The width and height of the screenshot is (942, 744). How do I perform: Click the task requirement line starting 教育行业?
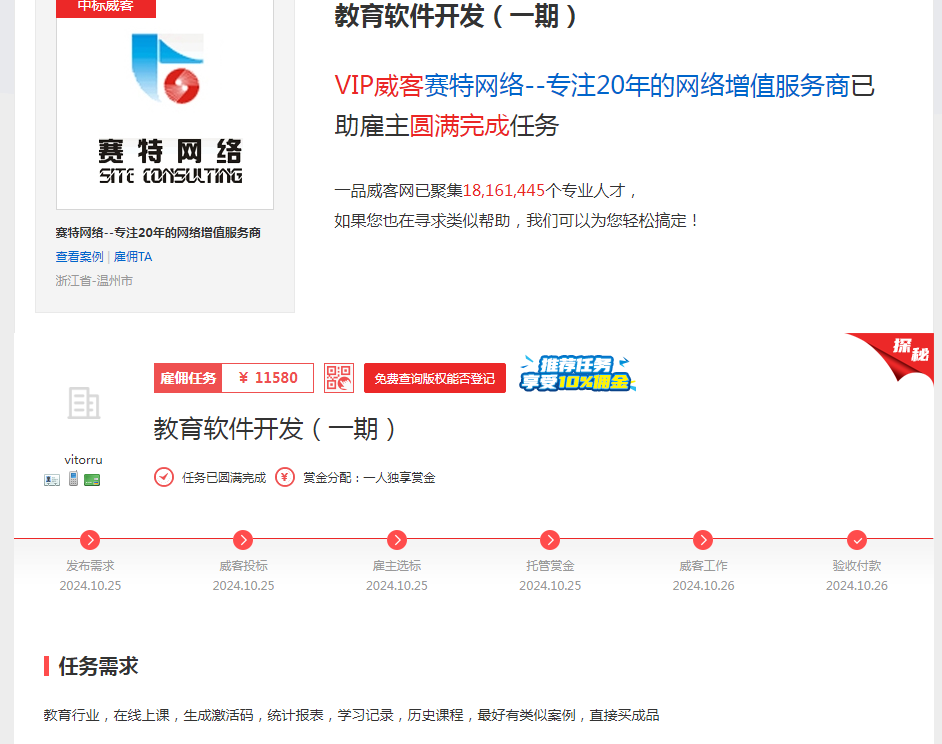pyautogui.click(x=351, y=715)
